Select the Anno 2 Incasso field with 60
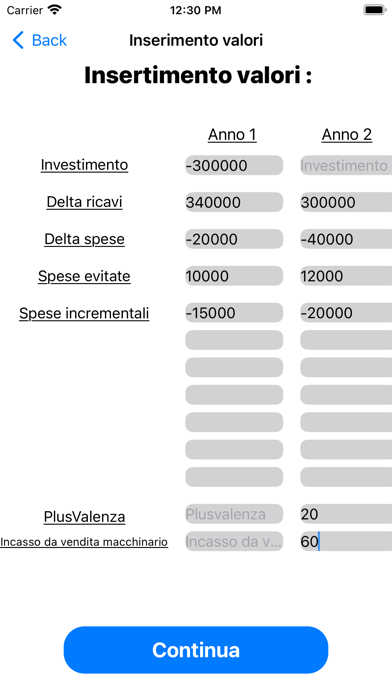 pyautogui.click(x=346, y=541)
